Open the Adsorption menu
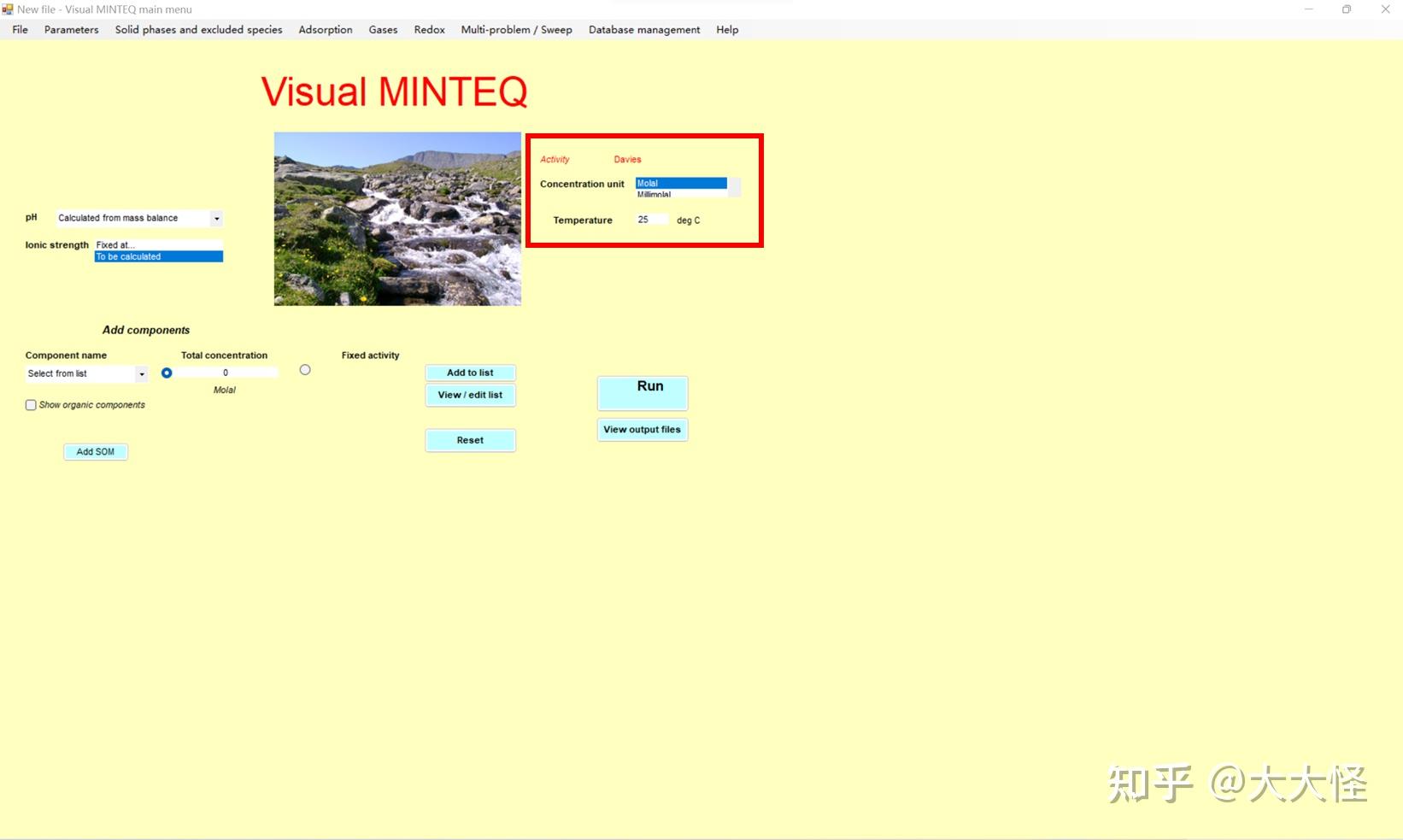Screen dimensions: 1403x840 click(325, 29)
